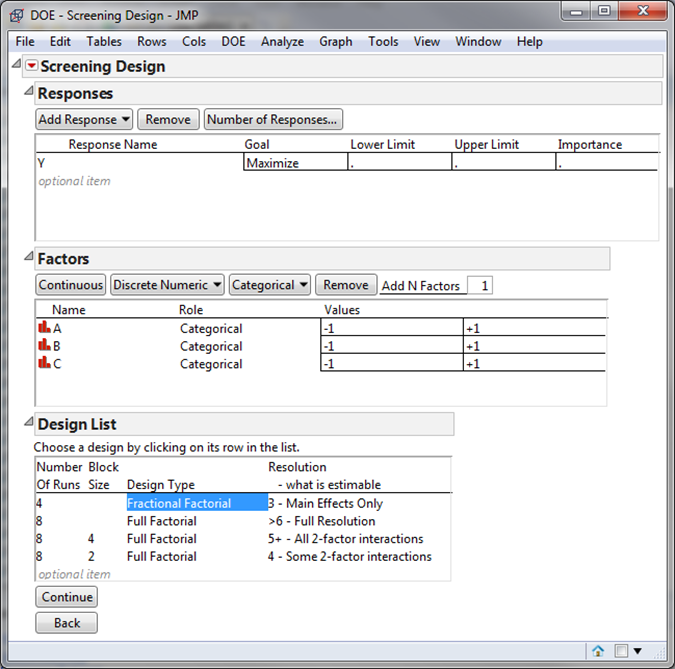Open the Discrete Numeric dropdown
Screen dimensions: 675x669
point(167,285)
